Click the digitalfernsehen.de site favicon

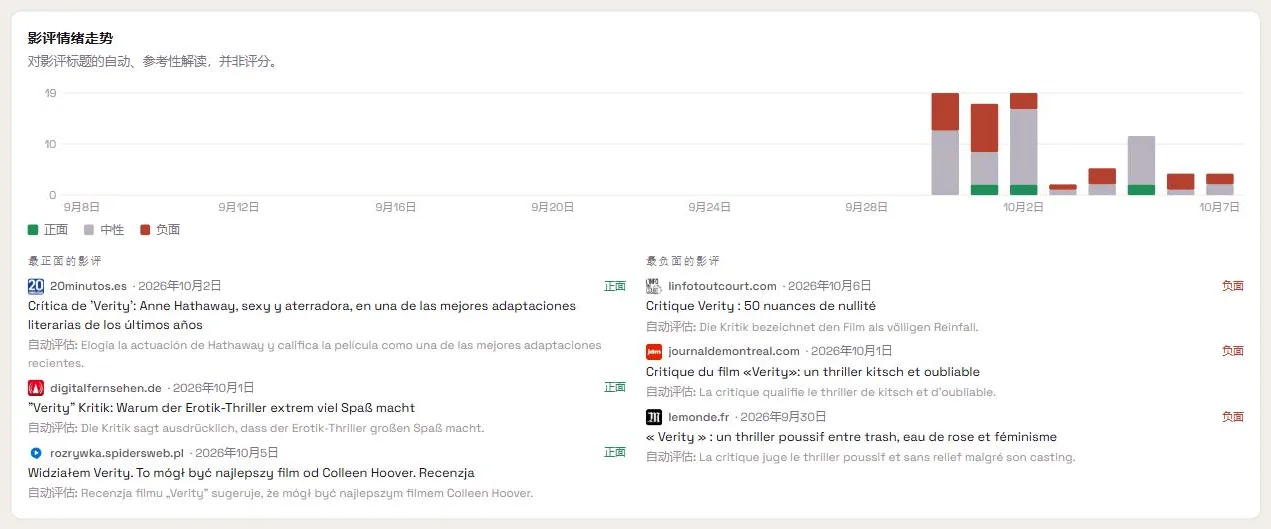click(x=36, y=388)
